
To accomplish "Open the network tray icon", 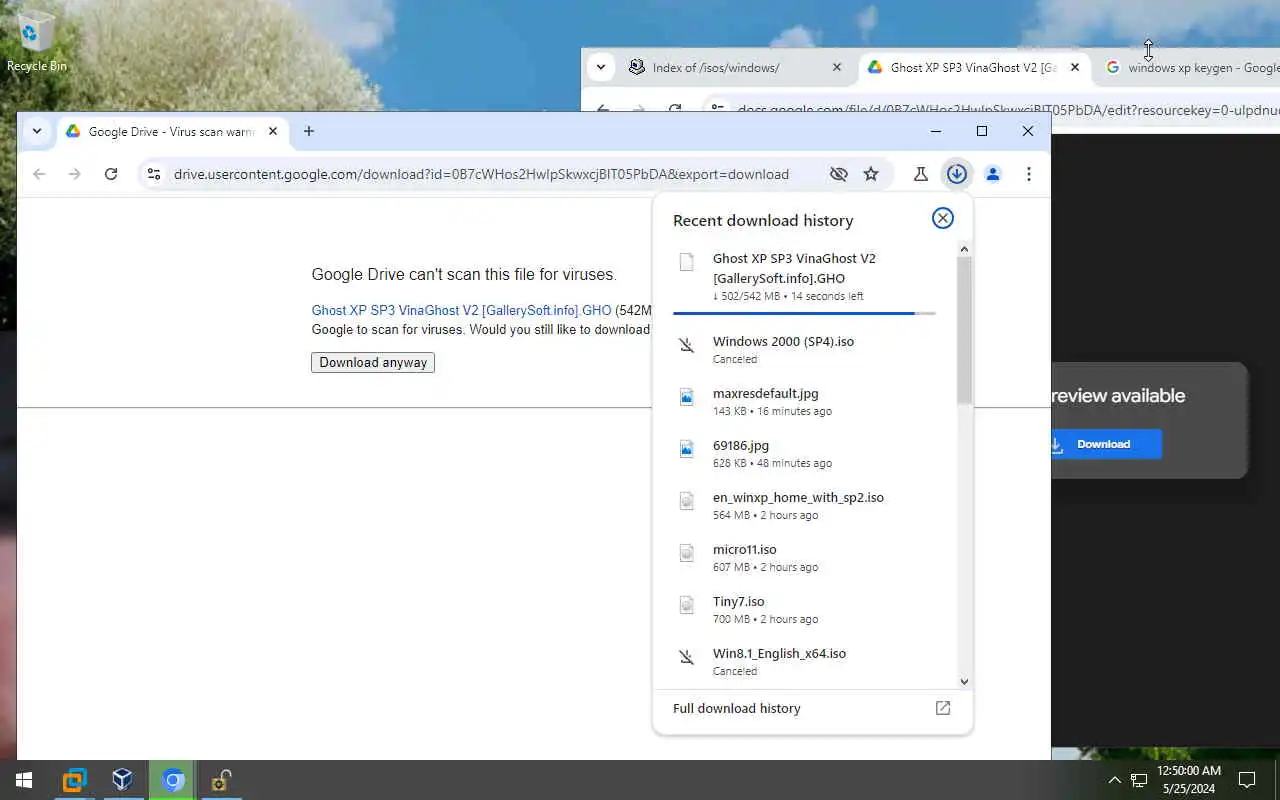I will pos(1139,780).
